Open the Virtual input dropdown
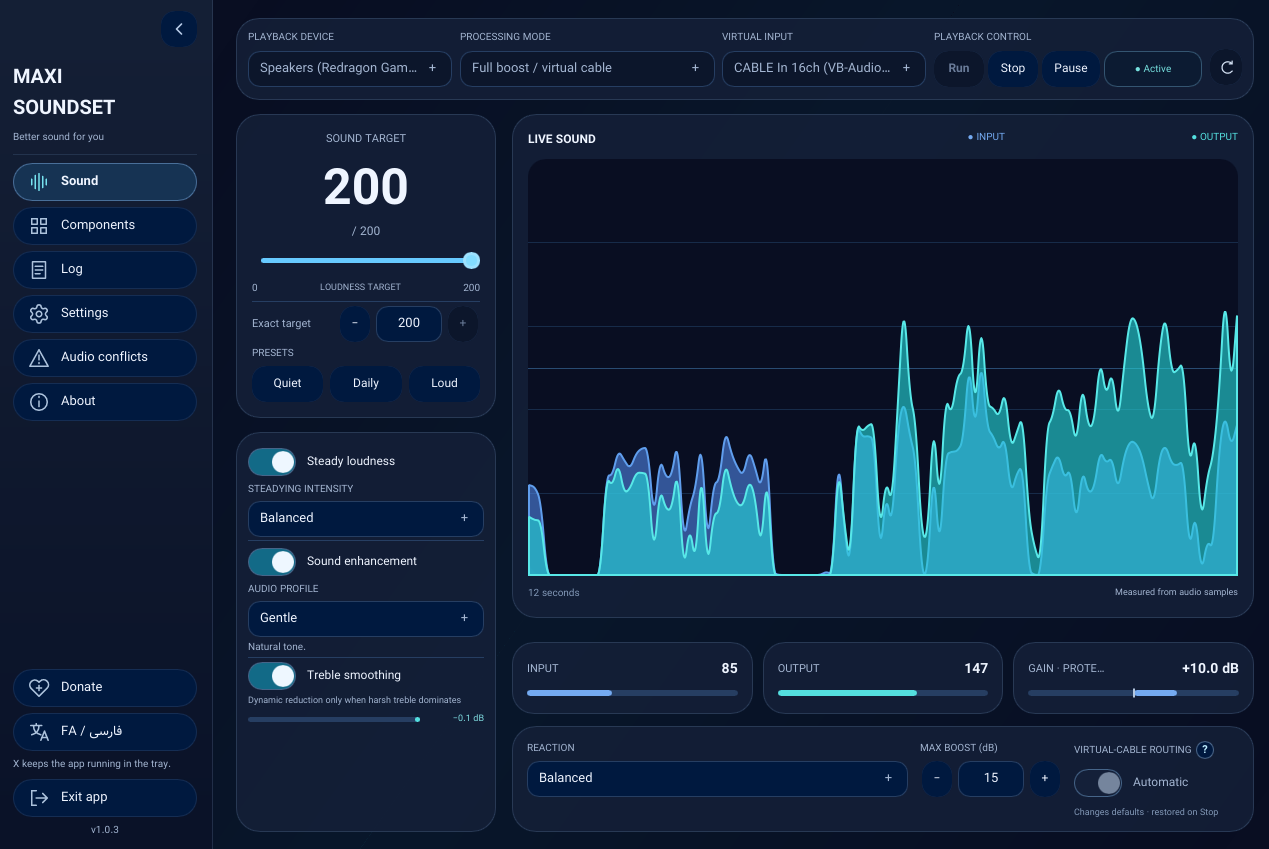This screenshot has height=849, width=1269. [x=823, y=68]
